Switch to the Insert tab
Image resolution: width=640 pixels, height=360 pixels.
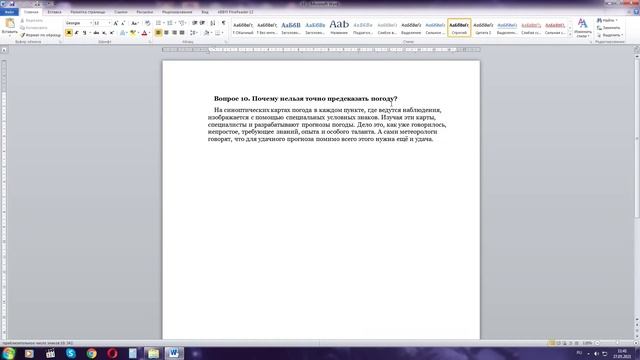coord(54,12)
